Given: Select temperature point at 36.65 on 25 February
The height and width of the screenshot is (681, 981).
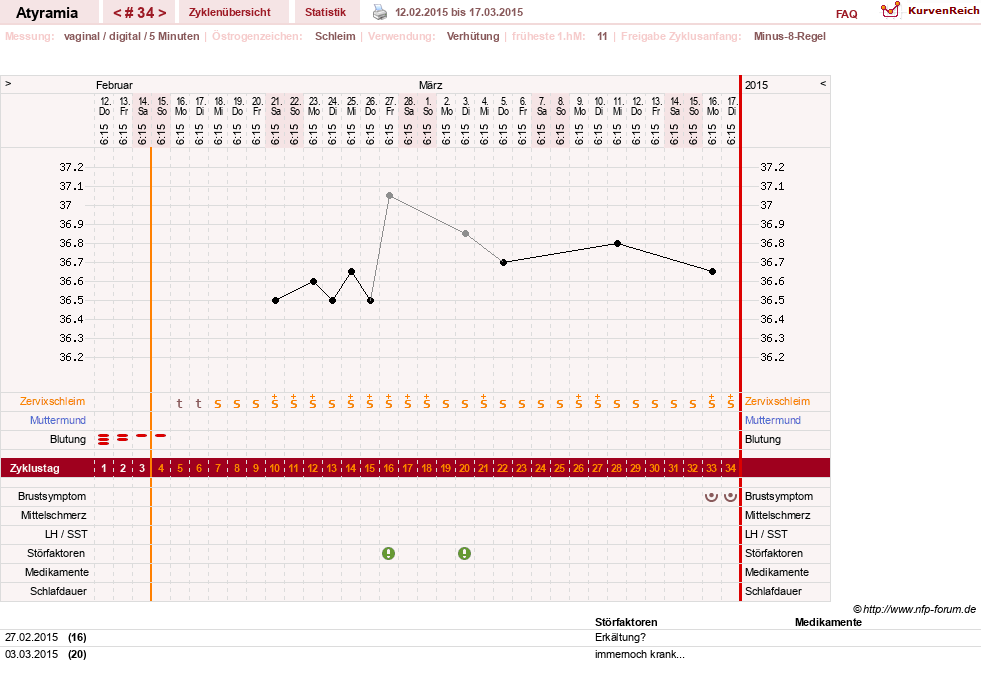Looking at the screenshot, I should 352,272.
